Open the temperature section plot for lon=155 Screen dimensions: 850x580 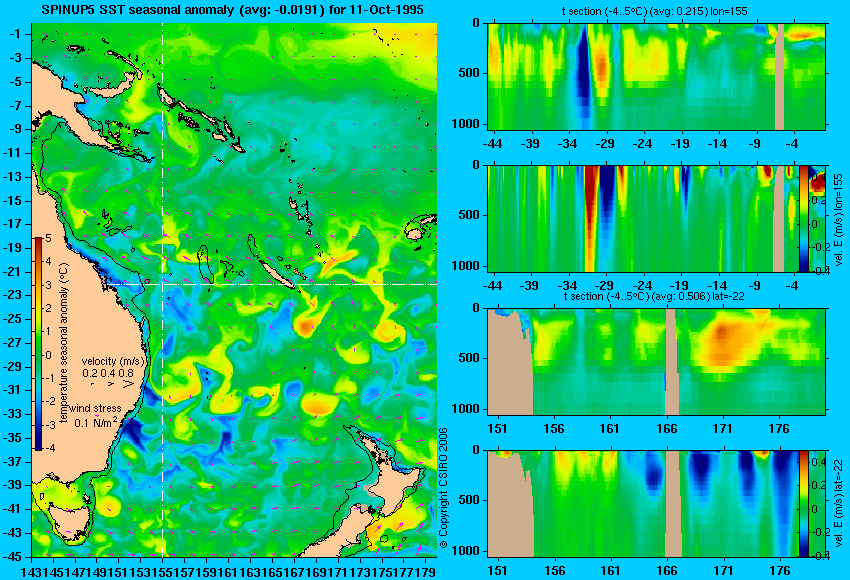coord(656,76)
